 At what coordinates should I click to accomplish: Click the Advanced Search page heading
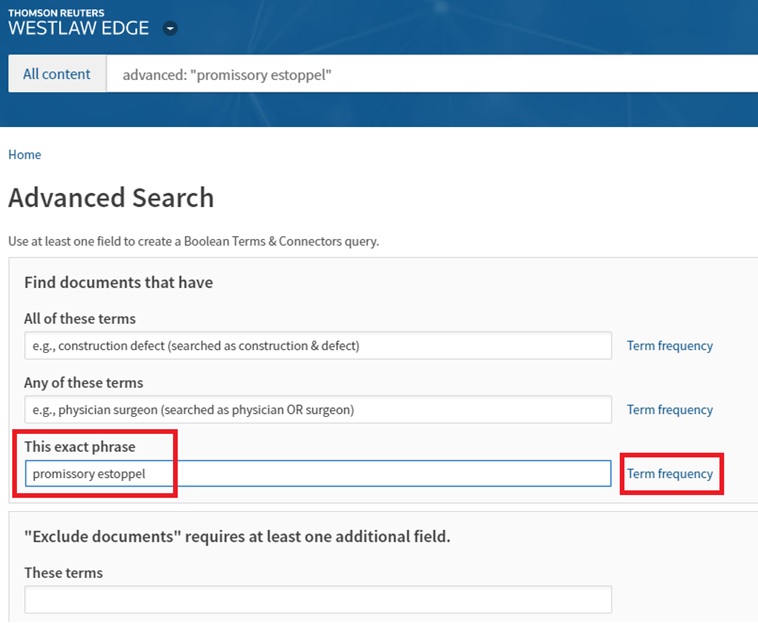[x=111, y=198]
